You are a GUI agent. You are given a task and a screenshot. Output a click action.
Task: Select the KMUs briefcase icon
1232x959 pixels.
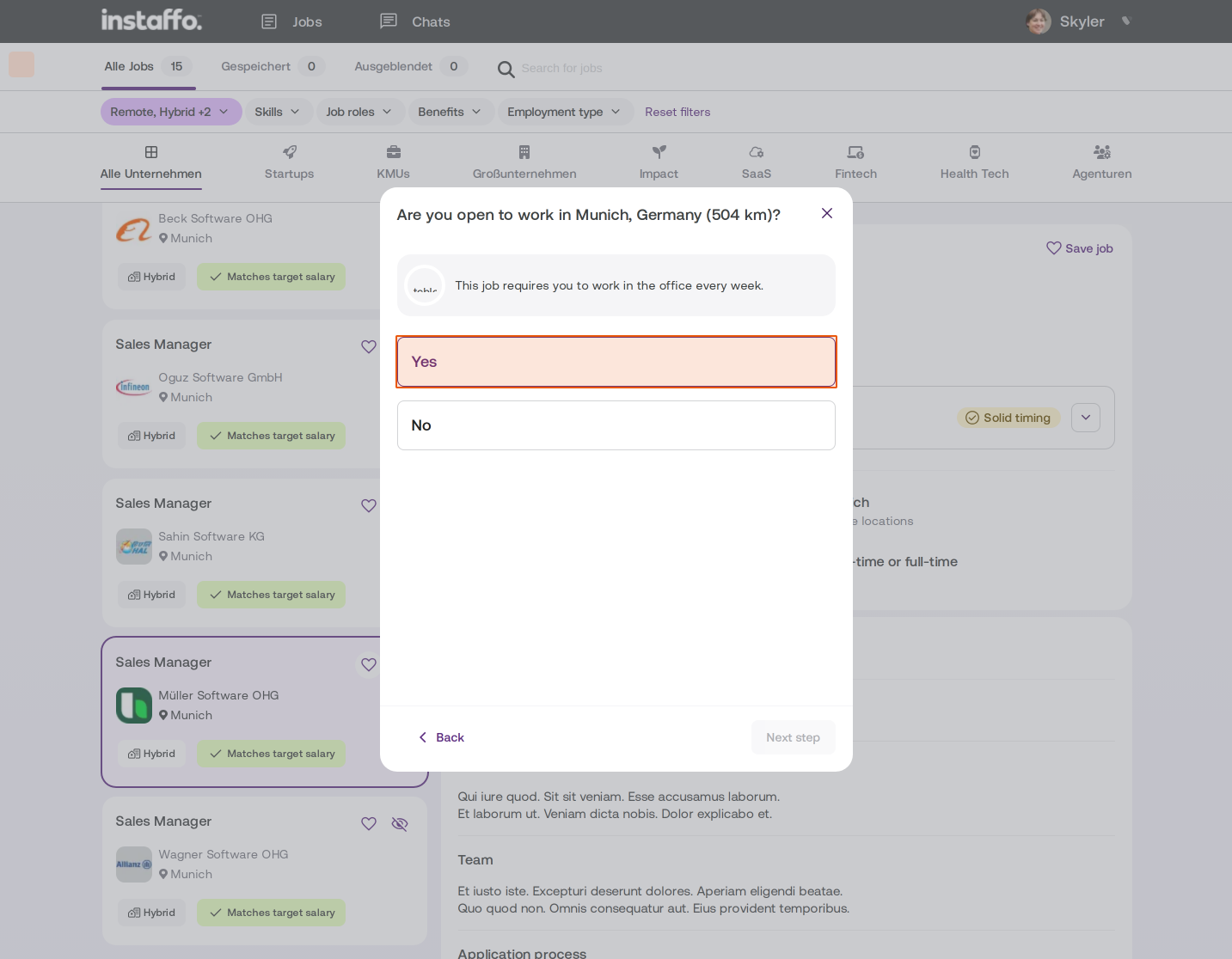pos(394,152)
